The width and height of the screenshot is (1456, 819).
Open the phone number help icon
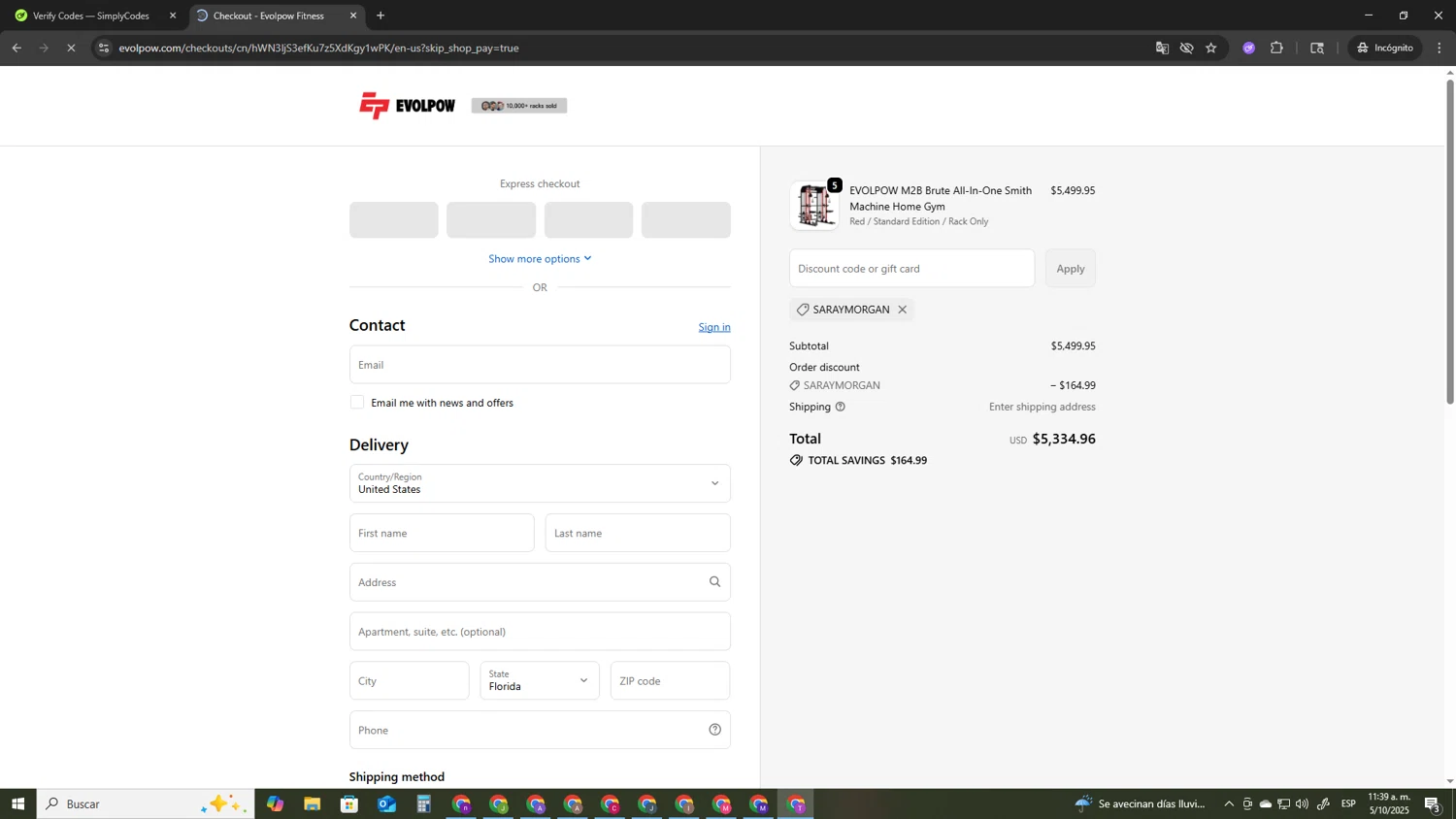tap(714, 730)
